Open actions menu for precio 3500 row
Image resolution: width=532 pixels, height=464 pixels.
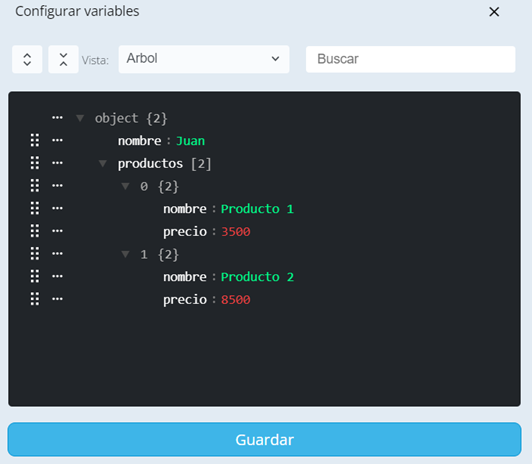[57, 231]
